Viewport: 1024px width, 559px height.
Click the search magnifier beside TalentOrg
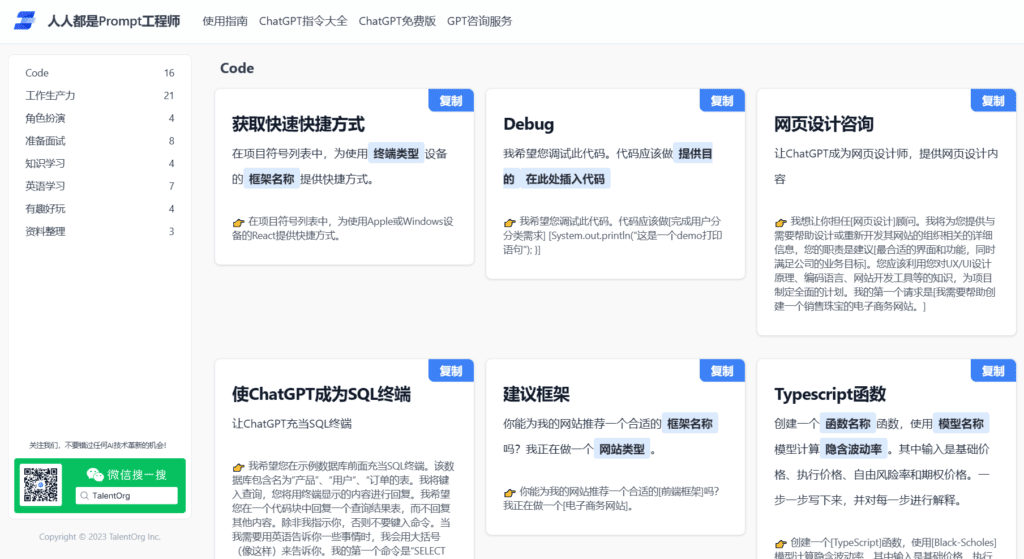coord(85,496)
